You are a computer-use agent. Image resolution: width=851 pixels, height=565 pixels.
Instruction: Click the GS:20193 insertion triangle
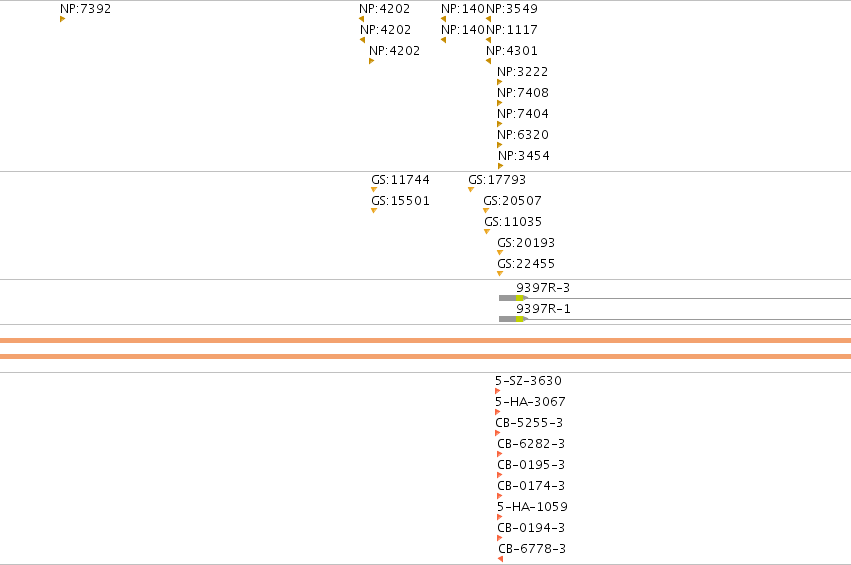click(x=500, y=252)
